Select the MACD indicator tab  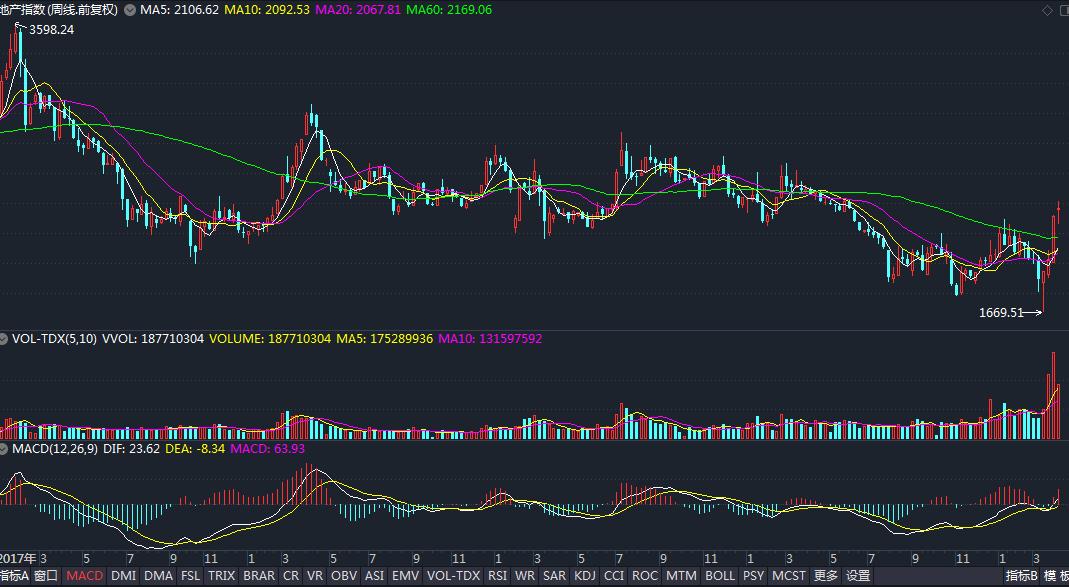point(85,576)
